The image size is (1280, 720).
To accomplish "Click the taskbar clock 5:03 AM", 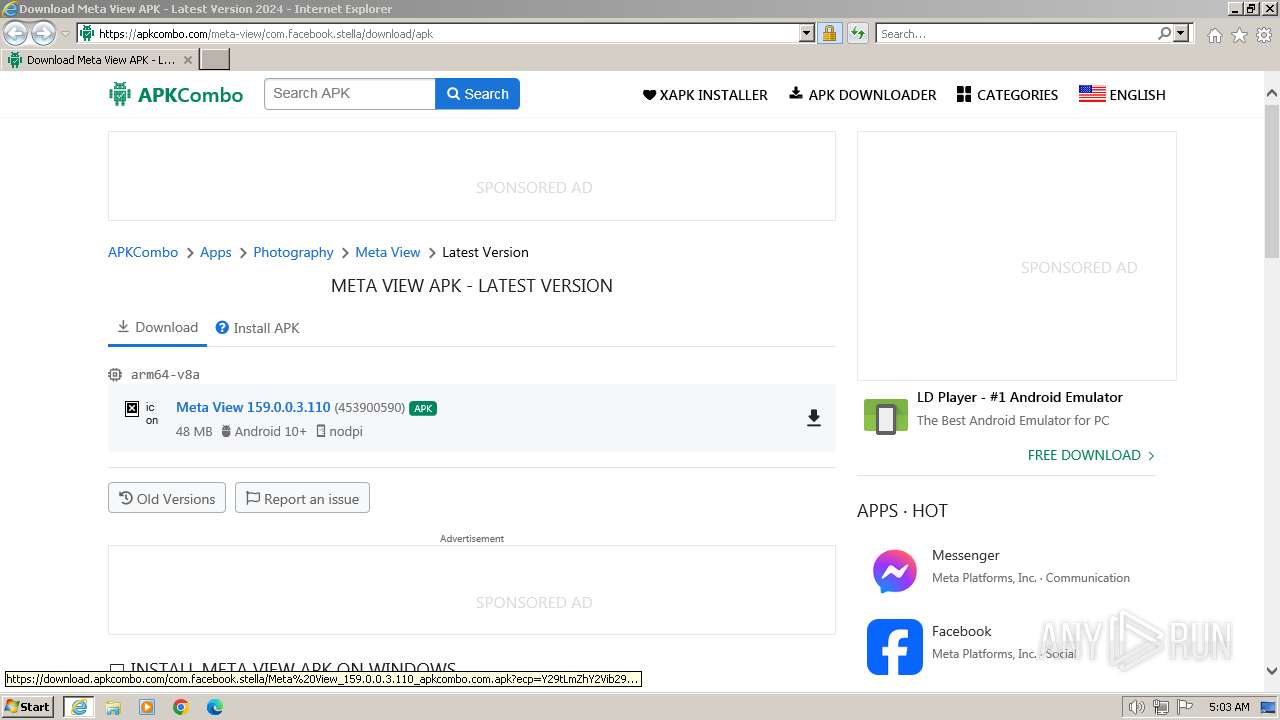I will point(1228,707).
